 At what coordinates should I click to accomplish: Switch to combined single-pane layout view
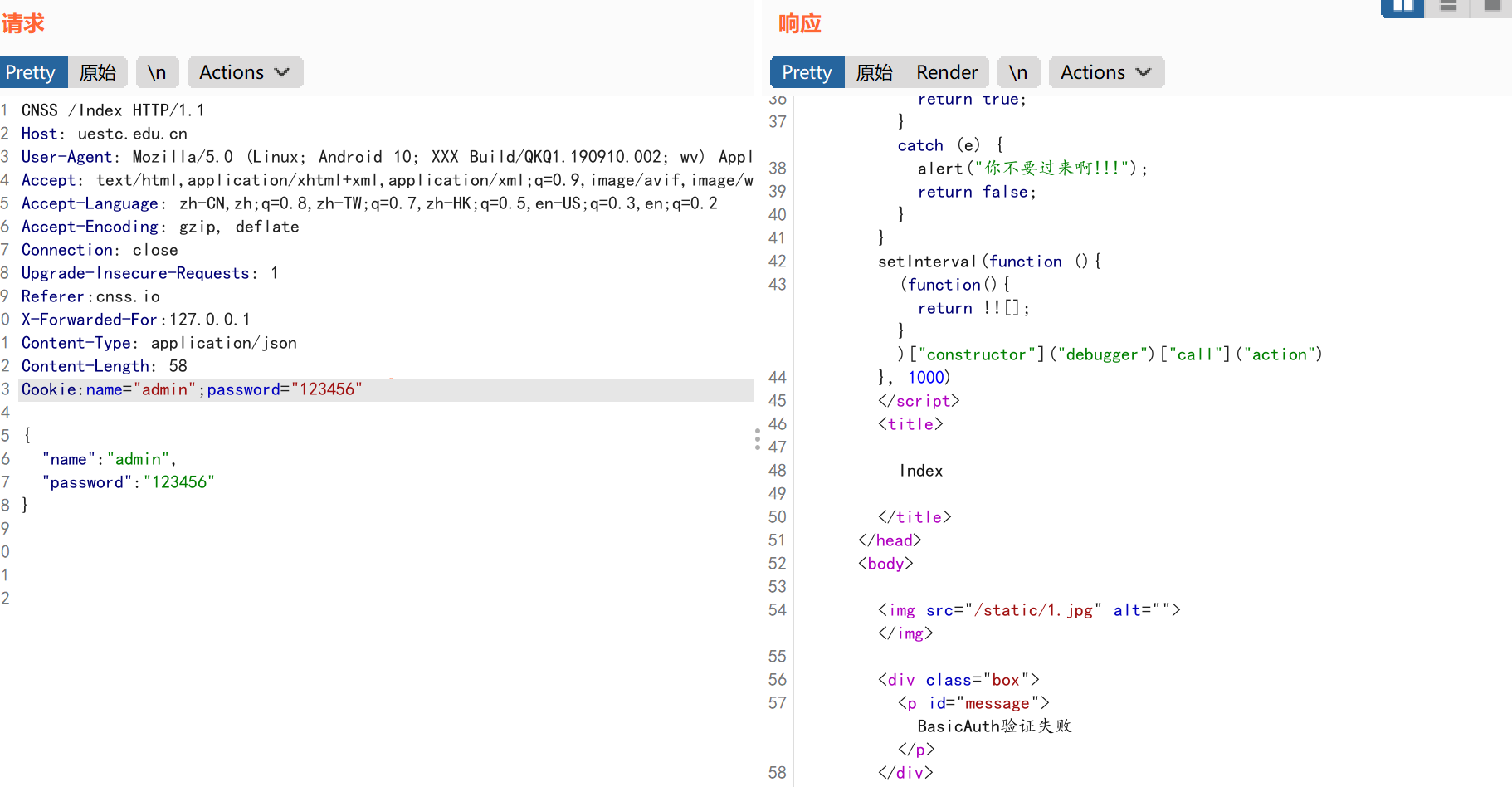click(x=1492, y=7)
